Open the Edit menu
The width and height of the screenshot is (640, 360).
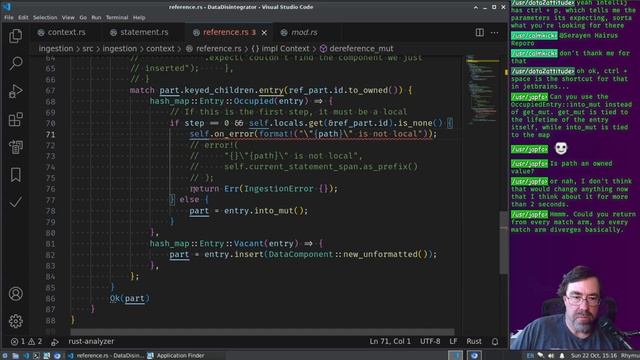23,18
